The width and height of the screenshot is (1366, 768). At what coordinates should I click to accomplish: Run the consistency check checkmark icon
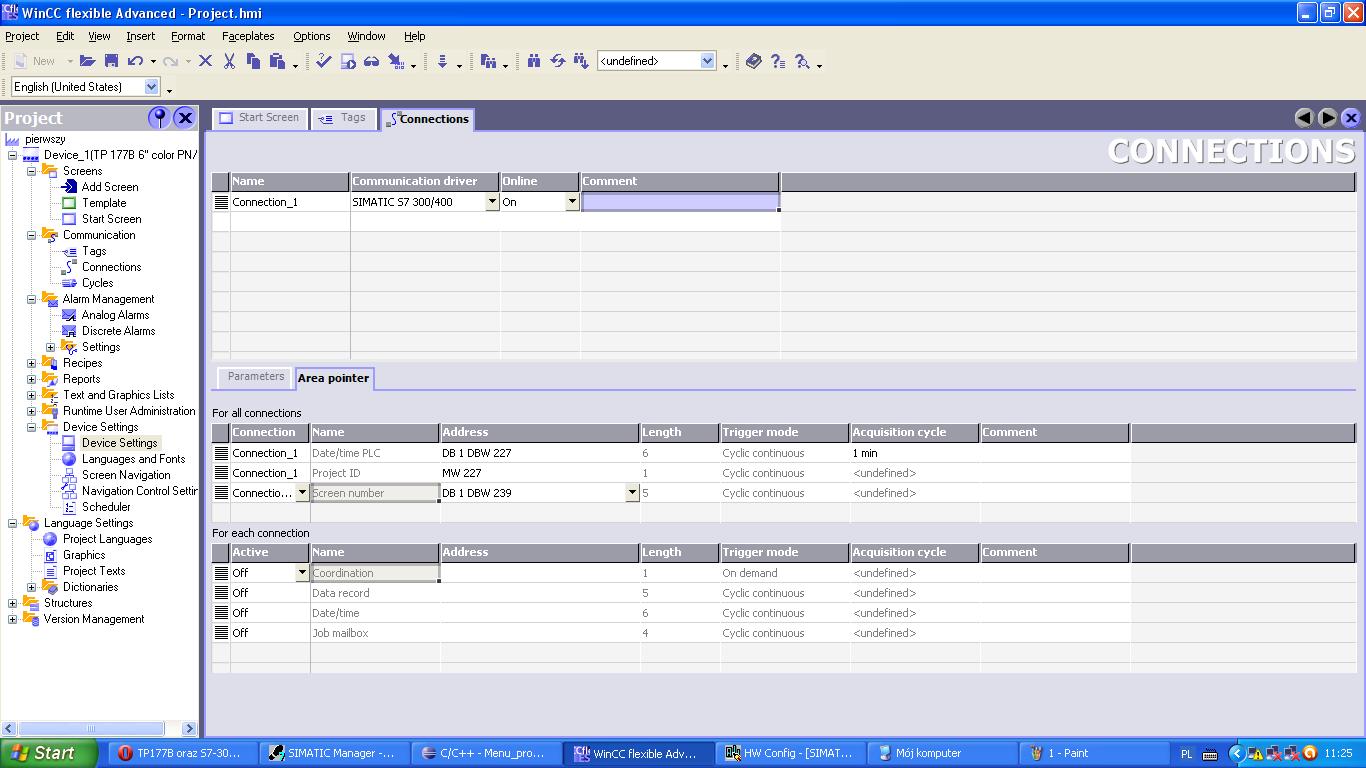point(323,61)
